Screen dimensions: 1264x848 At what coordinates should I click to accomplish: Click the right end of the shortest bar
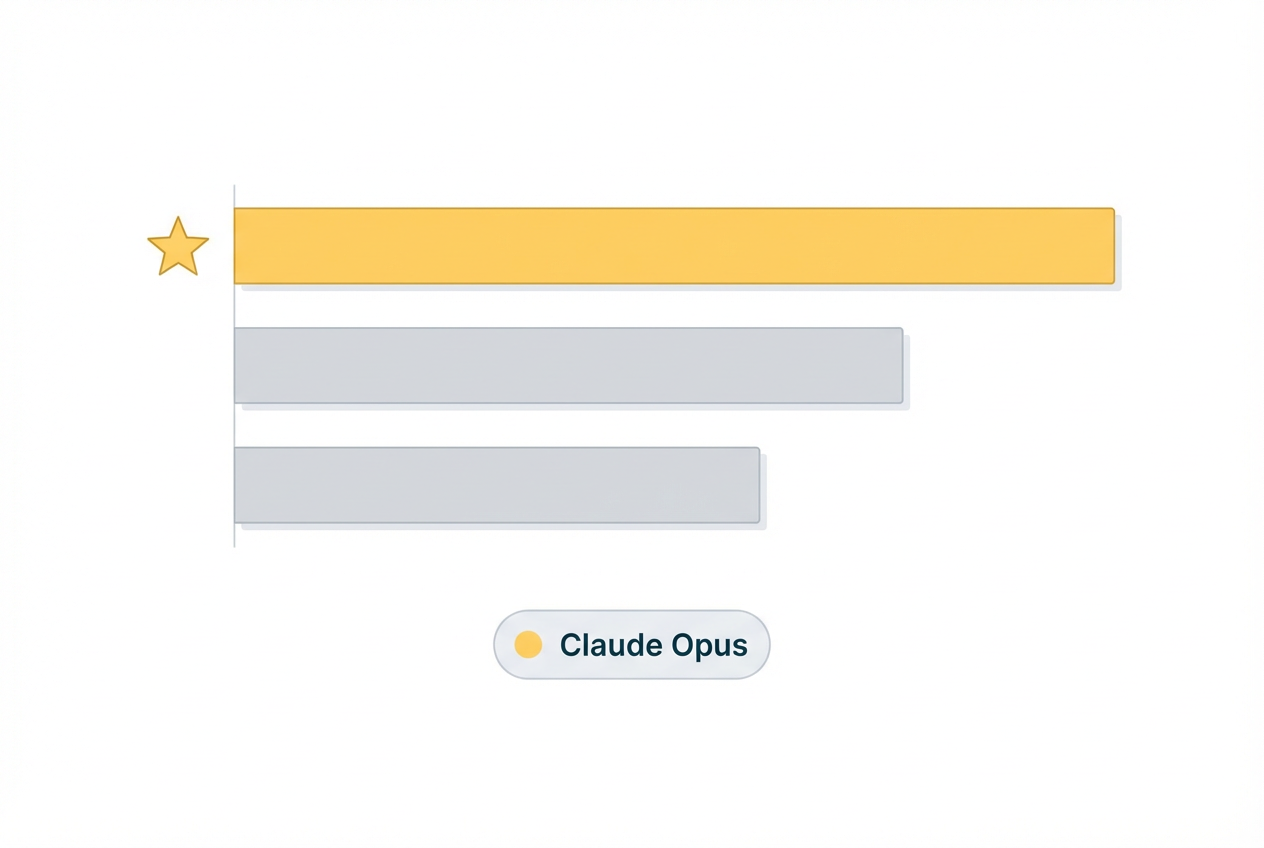(x=754, y=485)
